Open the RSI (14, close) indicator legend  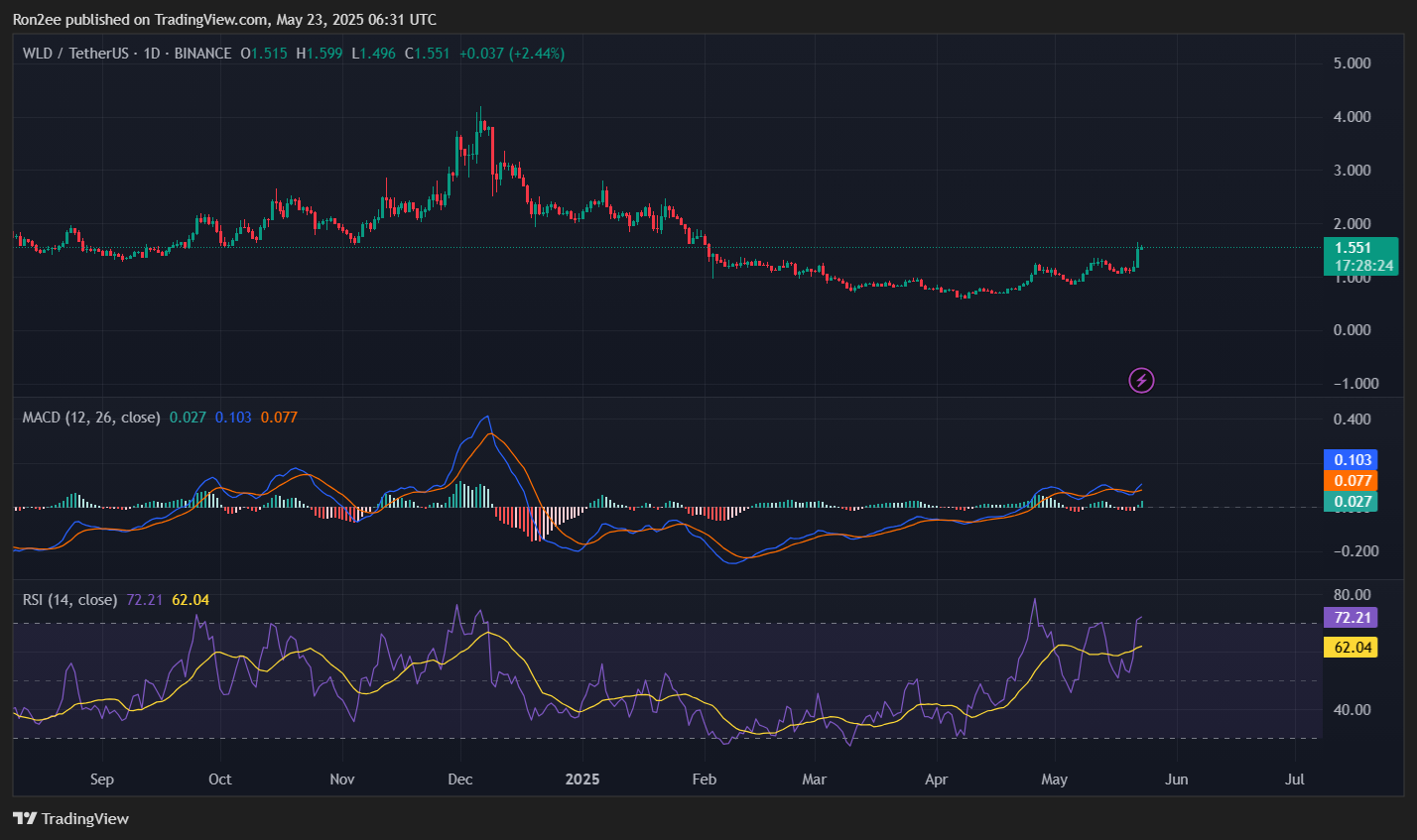[69, 600]
